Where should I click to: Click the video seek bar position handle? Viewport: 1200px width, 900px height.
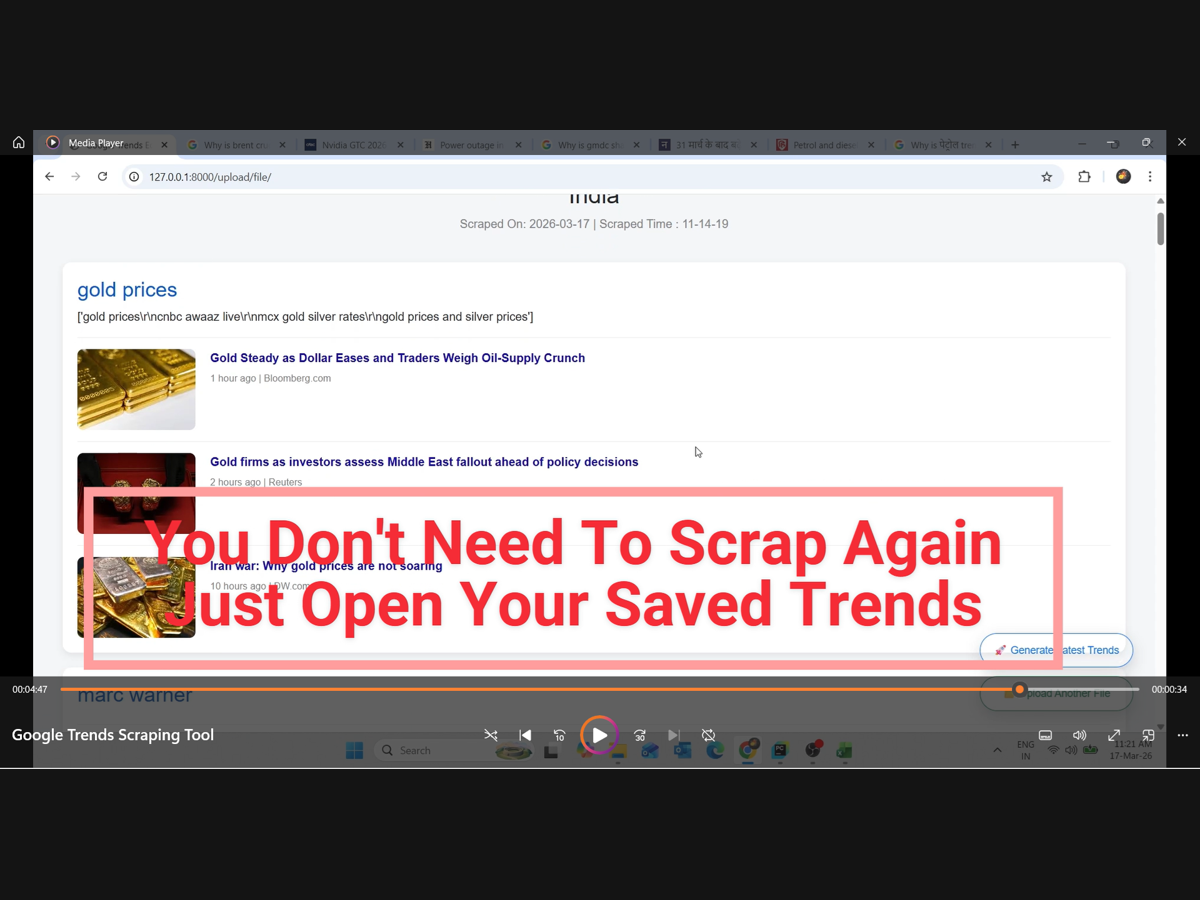(x=1020, y=689)
